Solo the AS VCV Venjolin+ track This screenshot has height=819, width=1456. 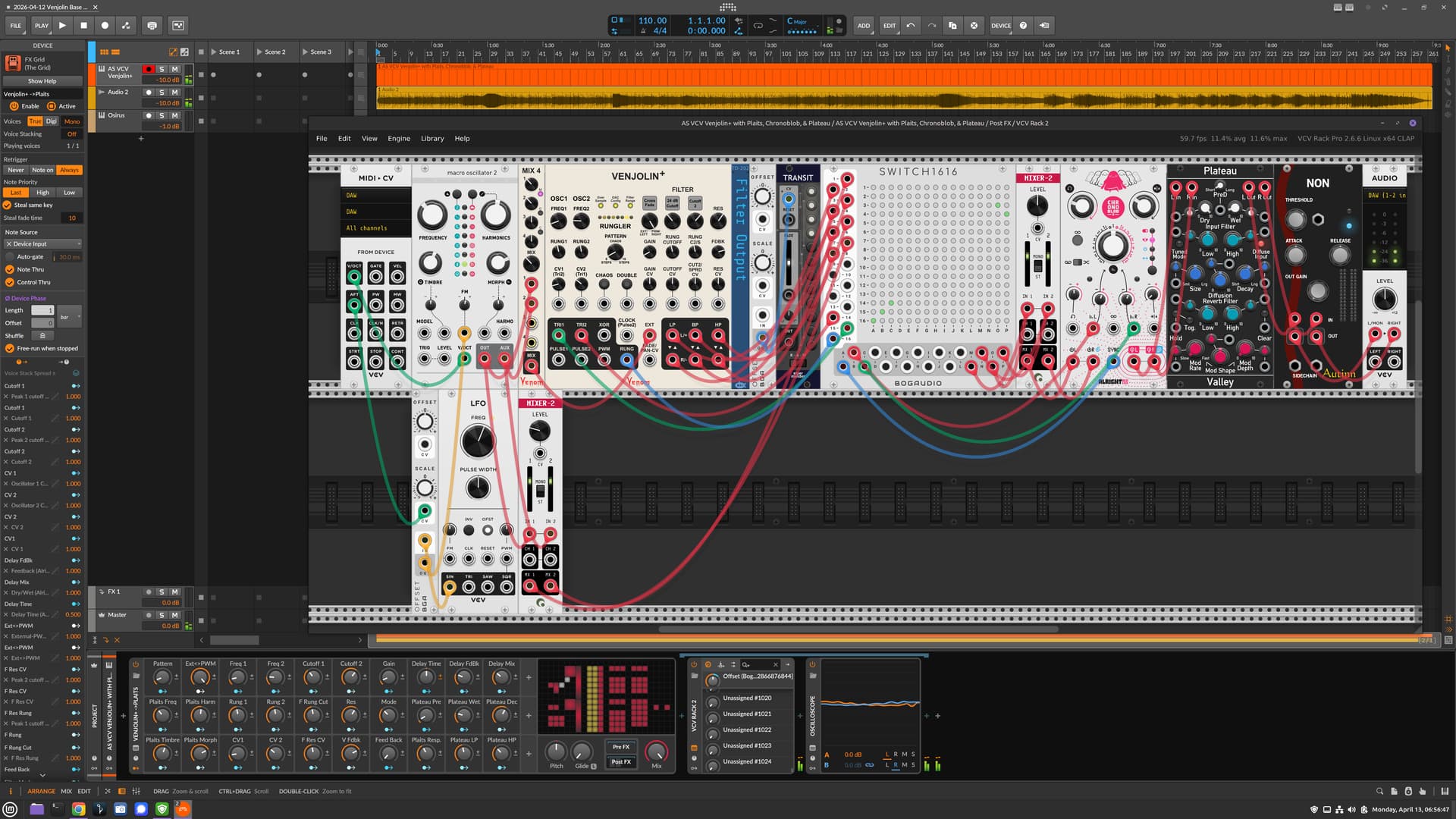(162, 69)
